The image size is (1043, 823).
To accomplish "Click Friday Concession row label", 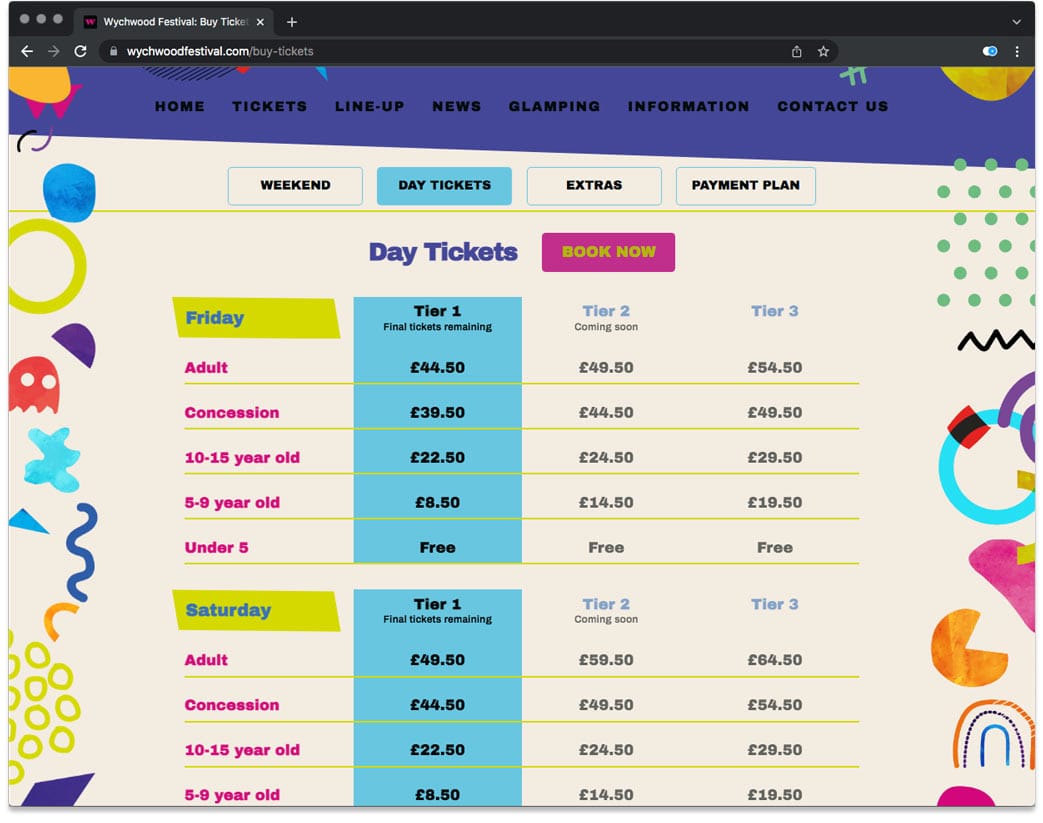I will tap(231, 412).
